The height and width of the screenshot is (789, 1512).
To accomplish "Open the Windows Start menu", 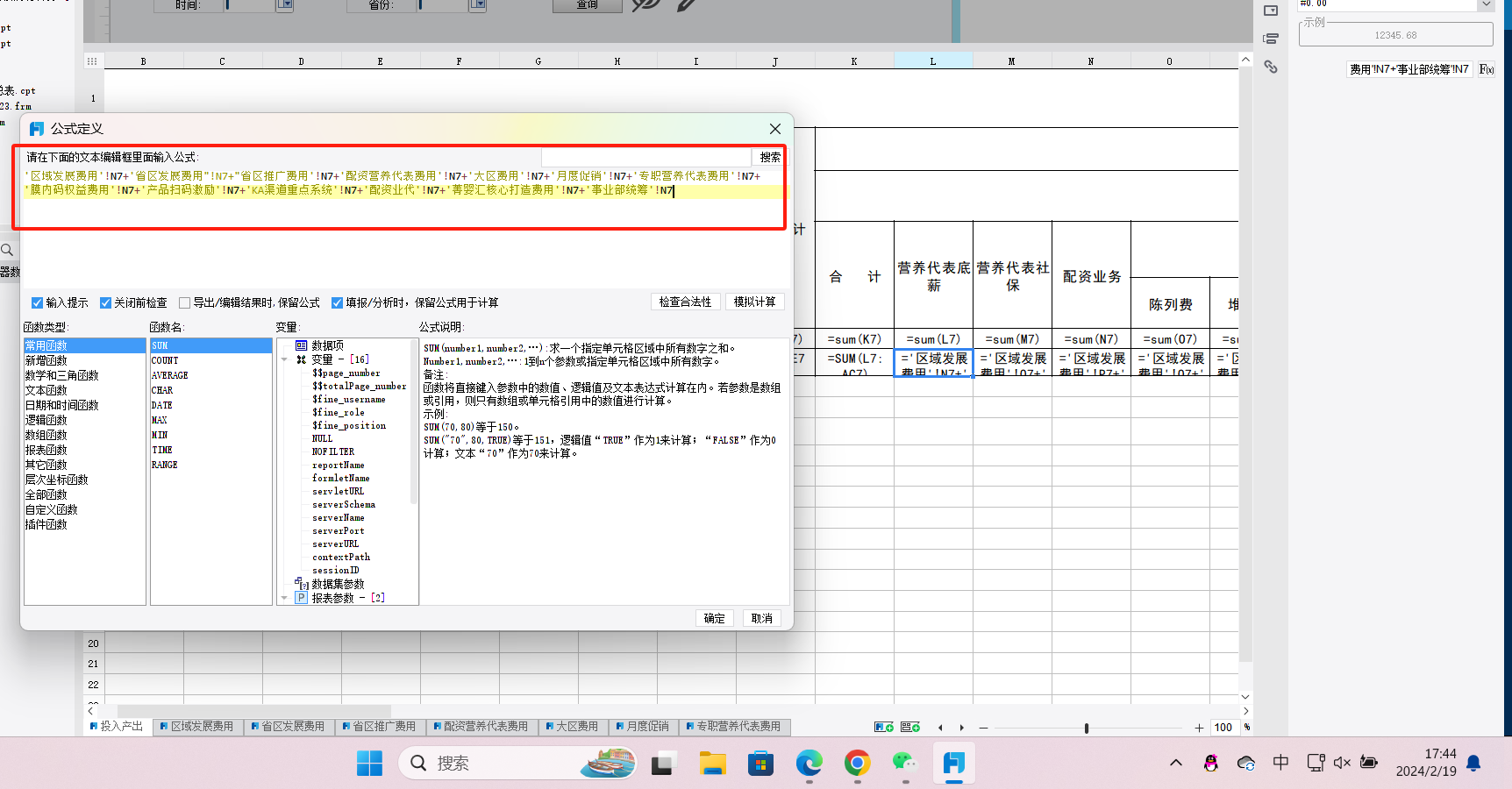I will (x=369, y=764).
